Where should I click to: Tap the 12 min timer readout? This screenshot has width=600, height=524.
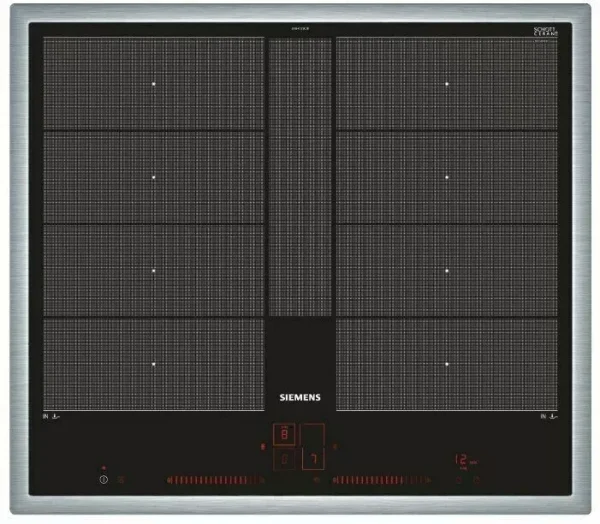click(x=466, y=460)
